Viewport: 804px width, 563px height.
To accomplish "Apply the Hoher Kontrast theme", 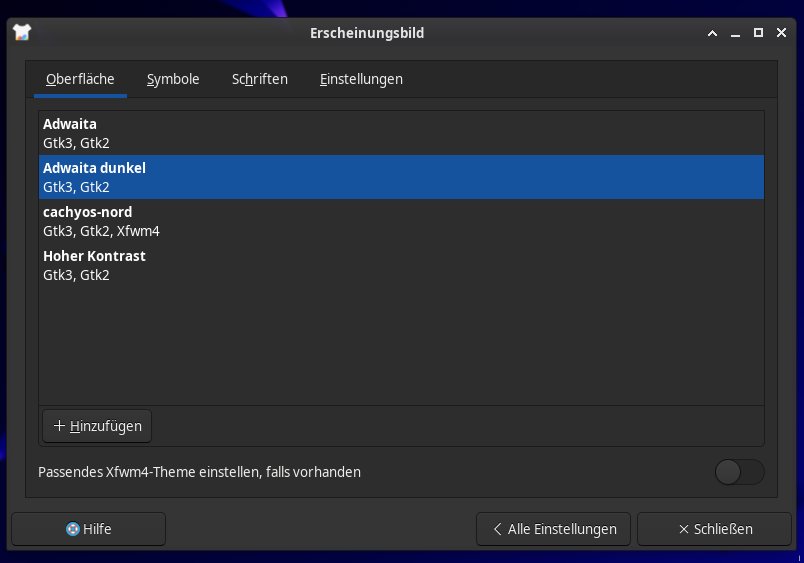I will pos(401,265).
